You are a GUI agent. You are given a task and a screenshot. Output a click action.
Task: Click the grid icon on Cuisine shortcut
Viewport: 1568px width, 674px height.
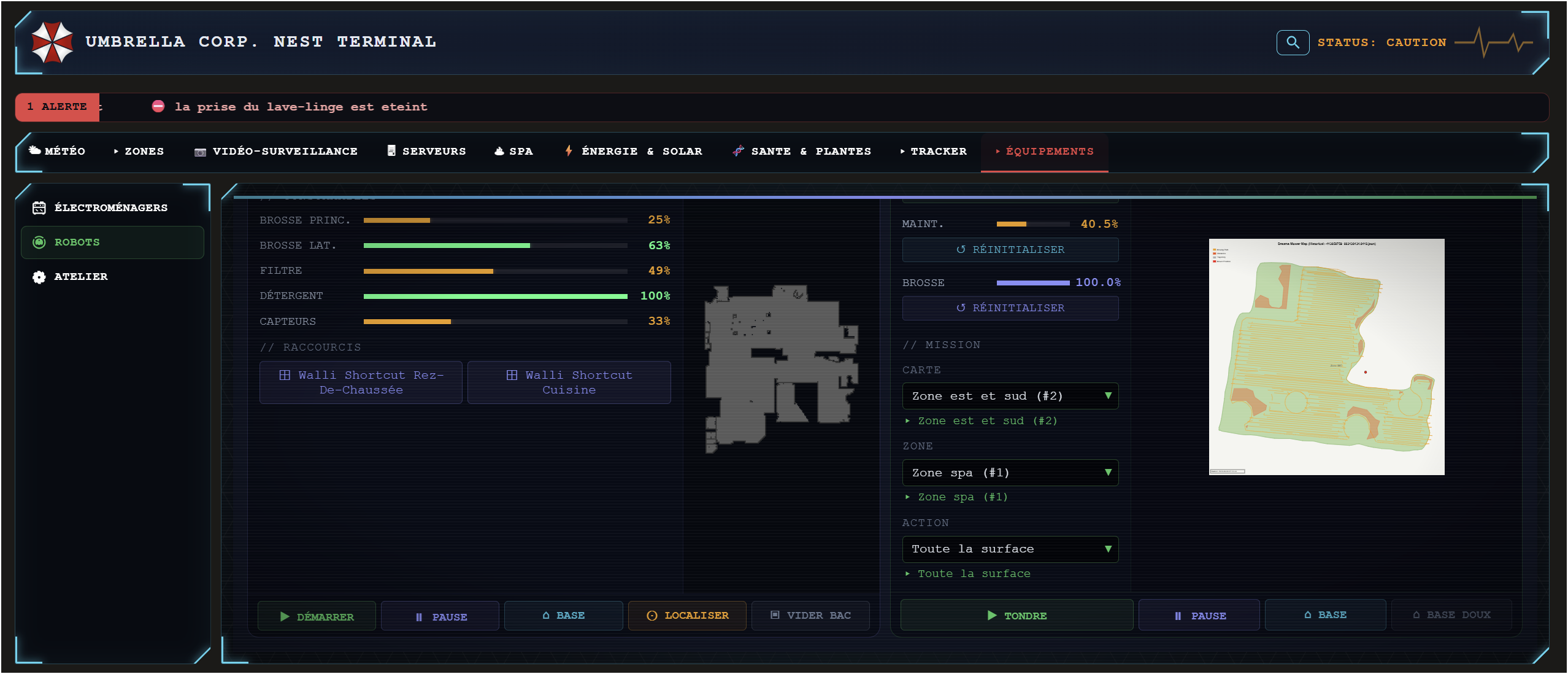coord(512,374)
